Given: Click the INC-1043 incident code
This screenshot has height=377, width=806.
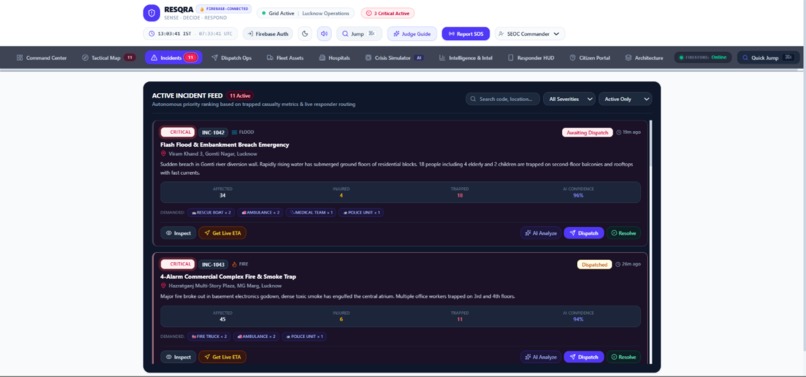Looking at the screenshot, I should pyautogui.click(x=213, y=264).
